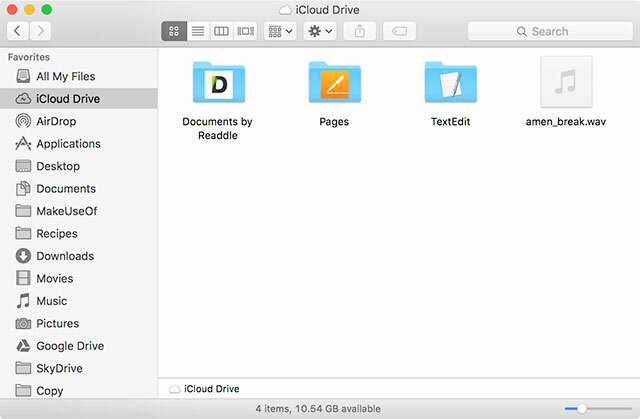Click the MakeUseOf folder icon in sidebar
The image size is (640, 419).
point(23,211)
